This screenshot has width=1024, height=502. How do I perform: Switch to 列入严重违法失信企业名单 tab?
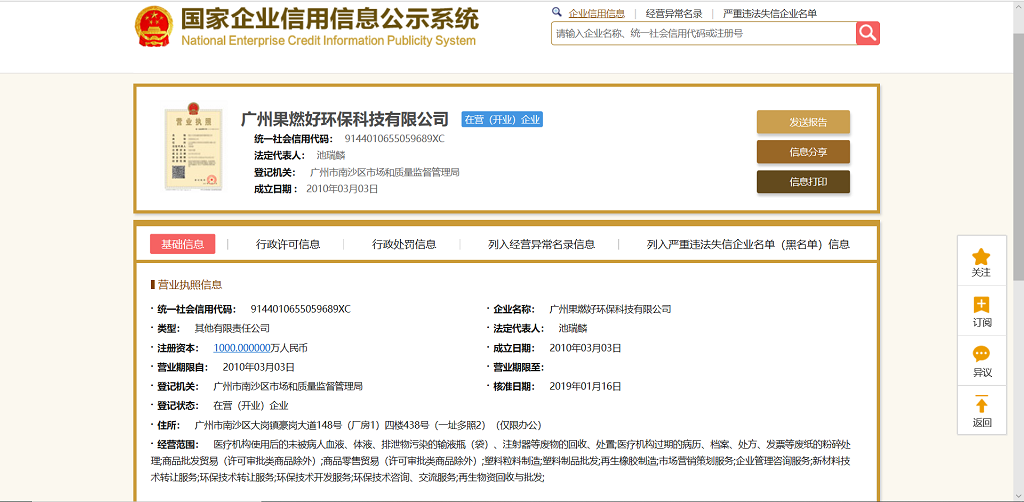coord(748,244)
